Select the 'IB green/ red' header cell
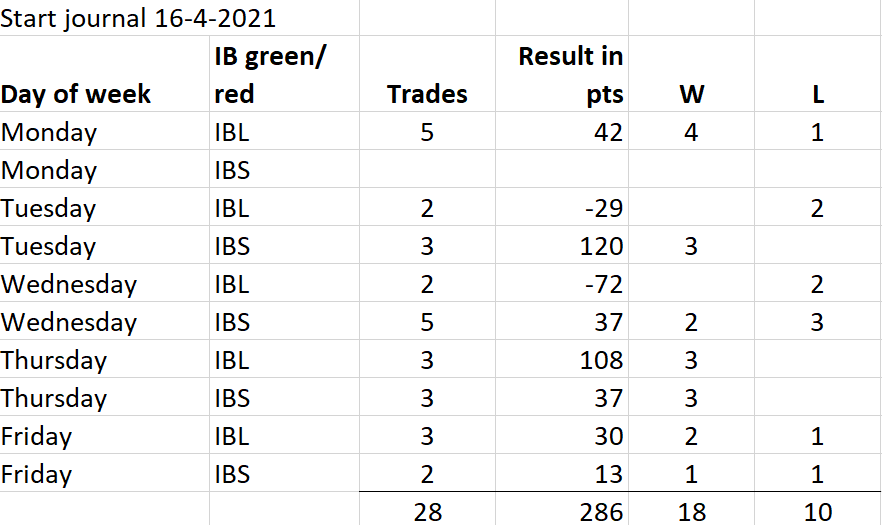The image size is (882, 525). [285, 74]
